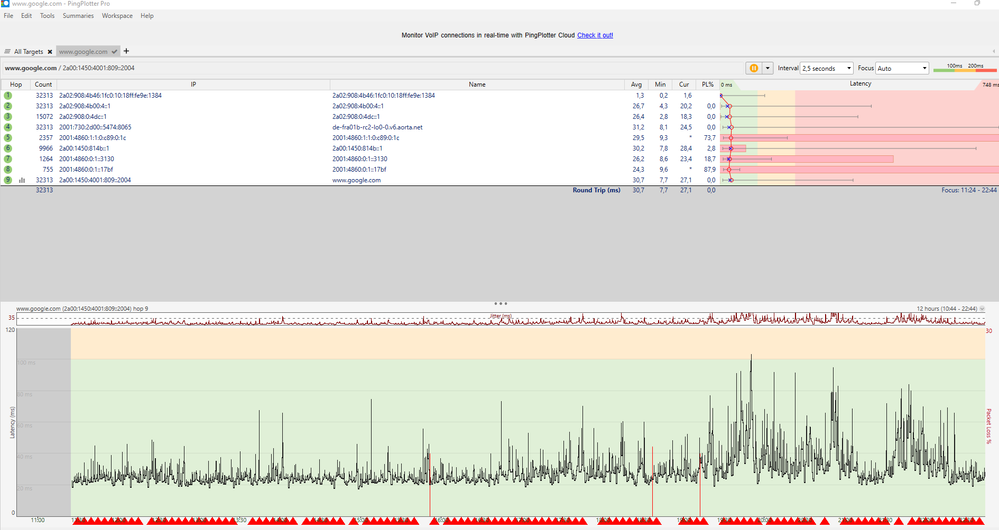The height and width of the screenshot is (530, 999).
Task: Click the hop 7 green circle
Action: 8,159
